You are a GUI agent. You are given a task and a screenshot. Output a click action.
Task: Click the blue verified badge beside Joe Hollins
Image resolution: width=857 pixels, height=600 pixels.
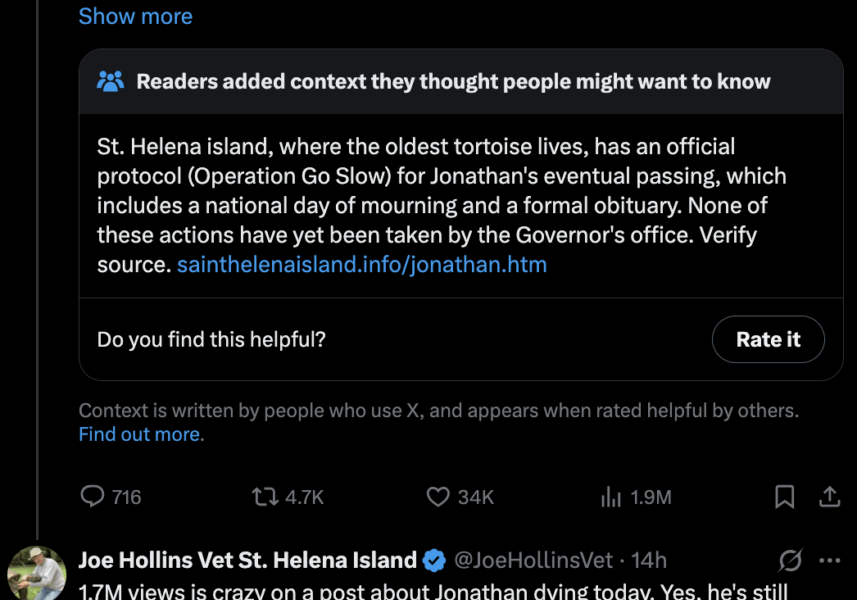tap(434, 560)
